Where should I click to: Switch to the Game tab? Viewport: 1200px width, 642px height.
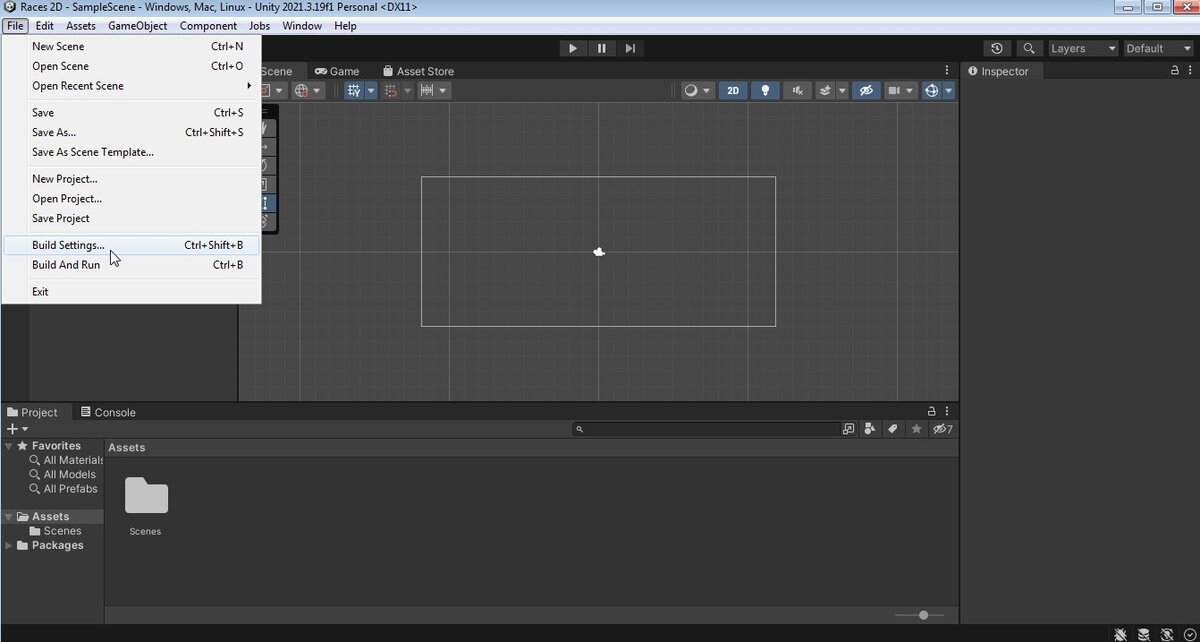point(337,71)
